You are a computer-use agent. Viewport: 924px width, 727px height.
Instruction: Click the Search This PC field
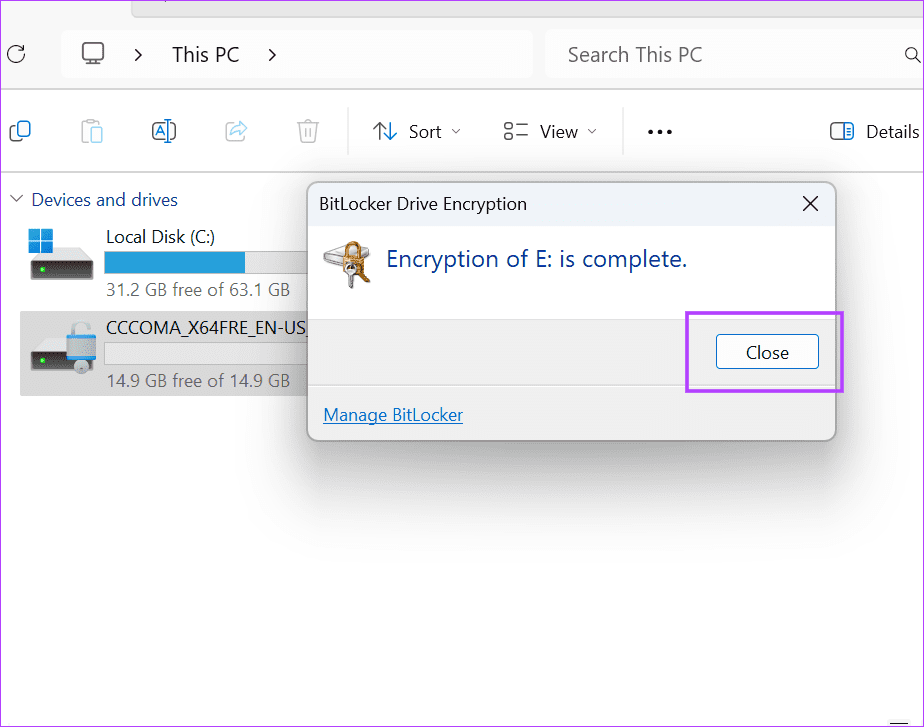pyautogui.click(x=730, y=54)
